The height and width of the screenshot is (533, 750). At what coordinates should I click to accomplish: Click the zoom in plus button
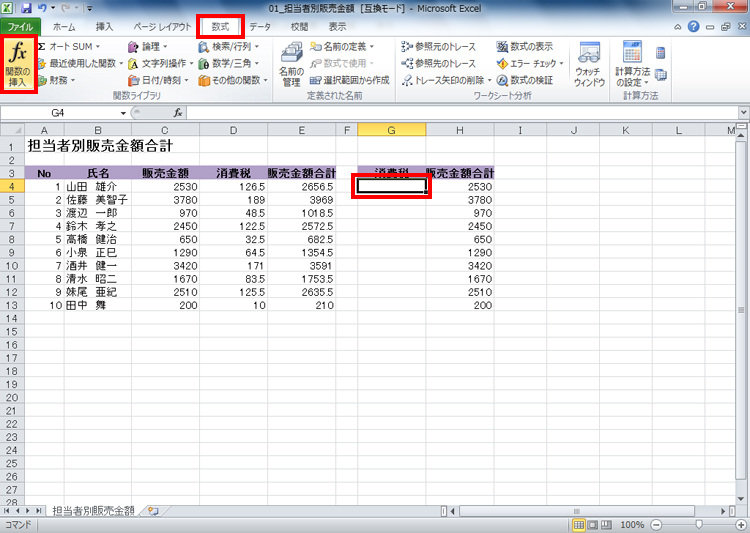click(x=741, y=525)
